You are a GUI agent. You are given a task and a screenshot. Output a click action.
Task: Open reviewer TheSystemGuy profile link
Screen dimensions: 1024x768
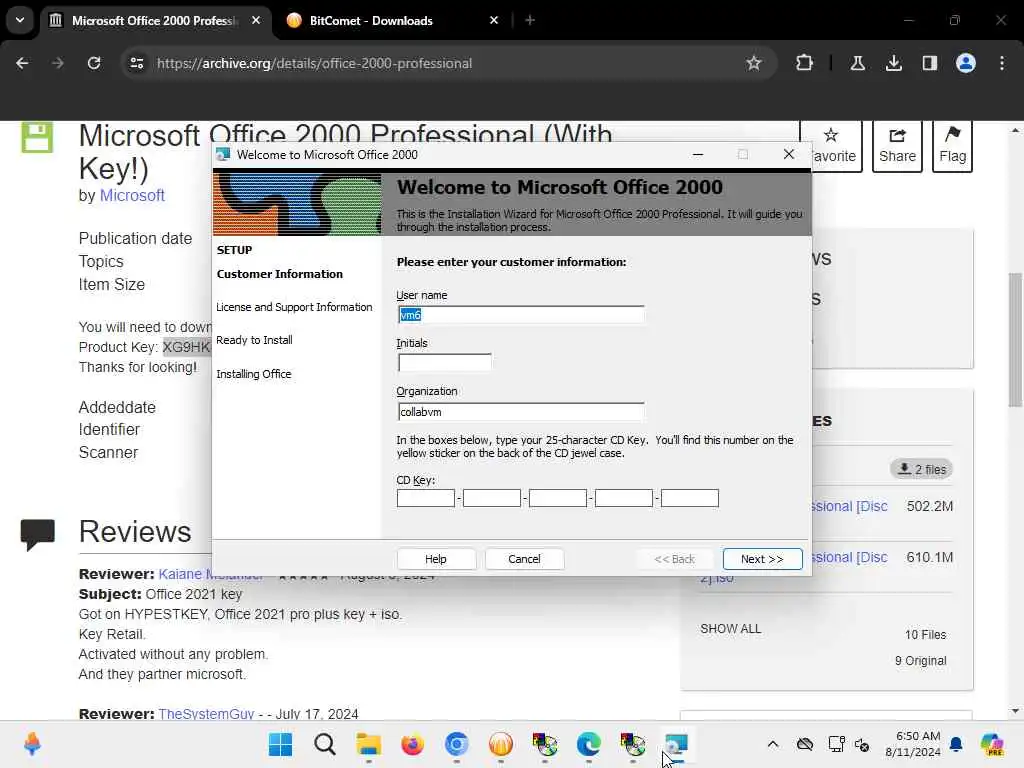pos(206,714)
